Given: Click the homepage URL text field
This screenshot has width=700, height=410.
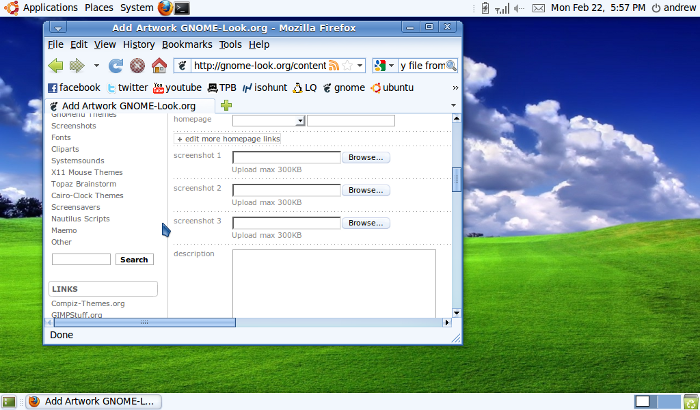Looking at the screenshot, I should 351,121.
